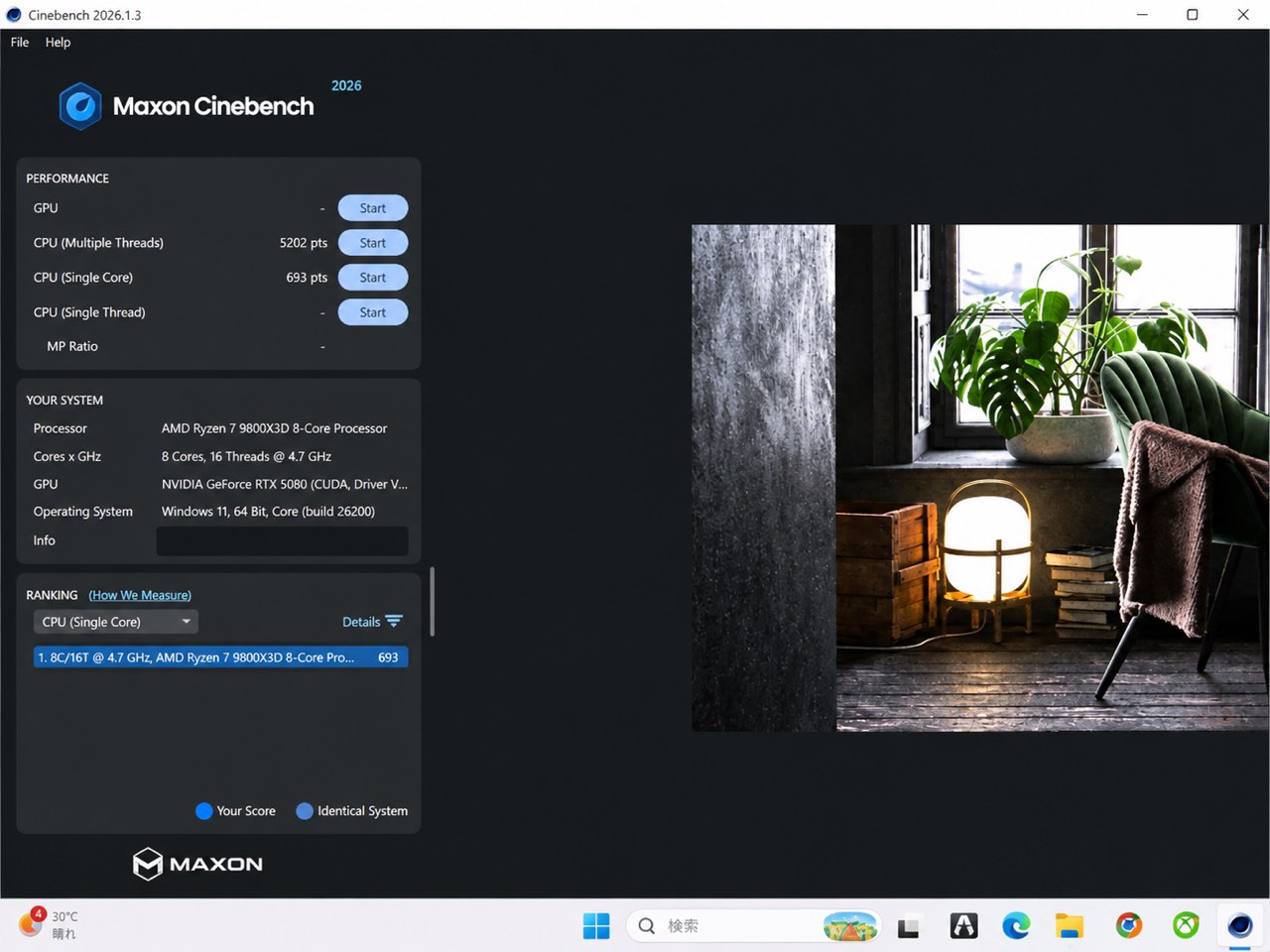
Task: Click the "2026" version label by the logo
Action: pos(346,85)
